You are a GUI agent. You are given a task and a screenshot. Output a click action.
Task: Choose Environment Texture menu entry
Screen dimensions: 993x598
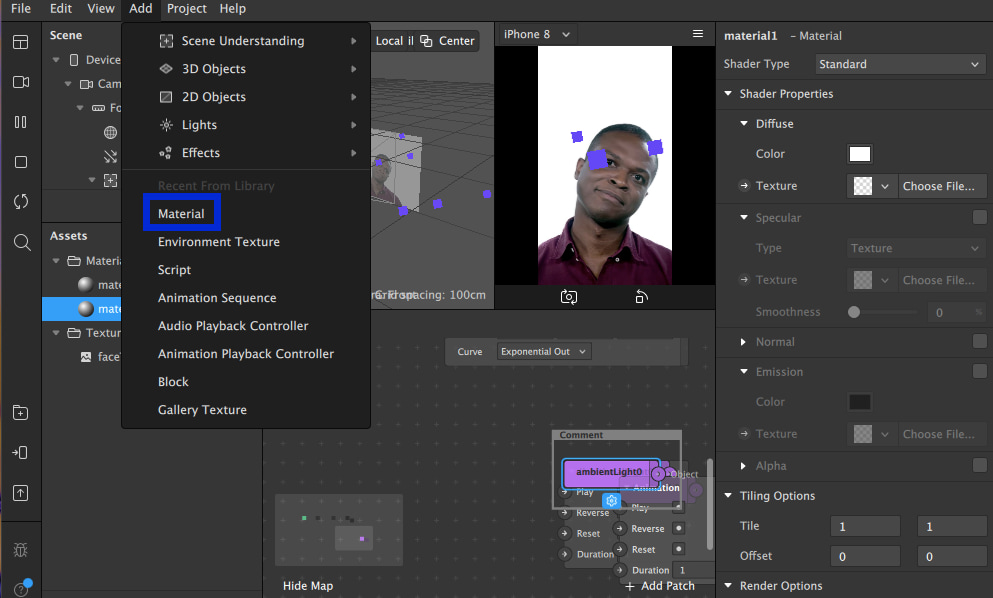click(219, 242)
